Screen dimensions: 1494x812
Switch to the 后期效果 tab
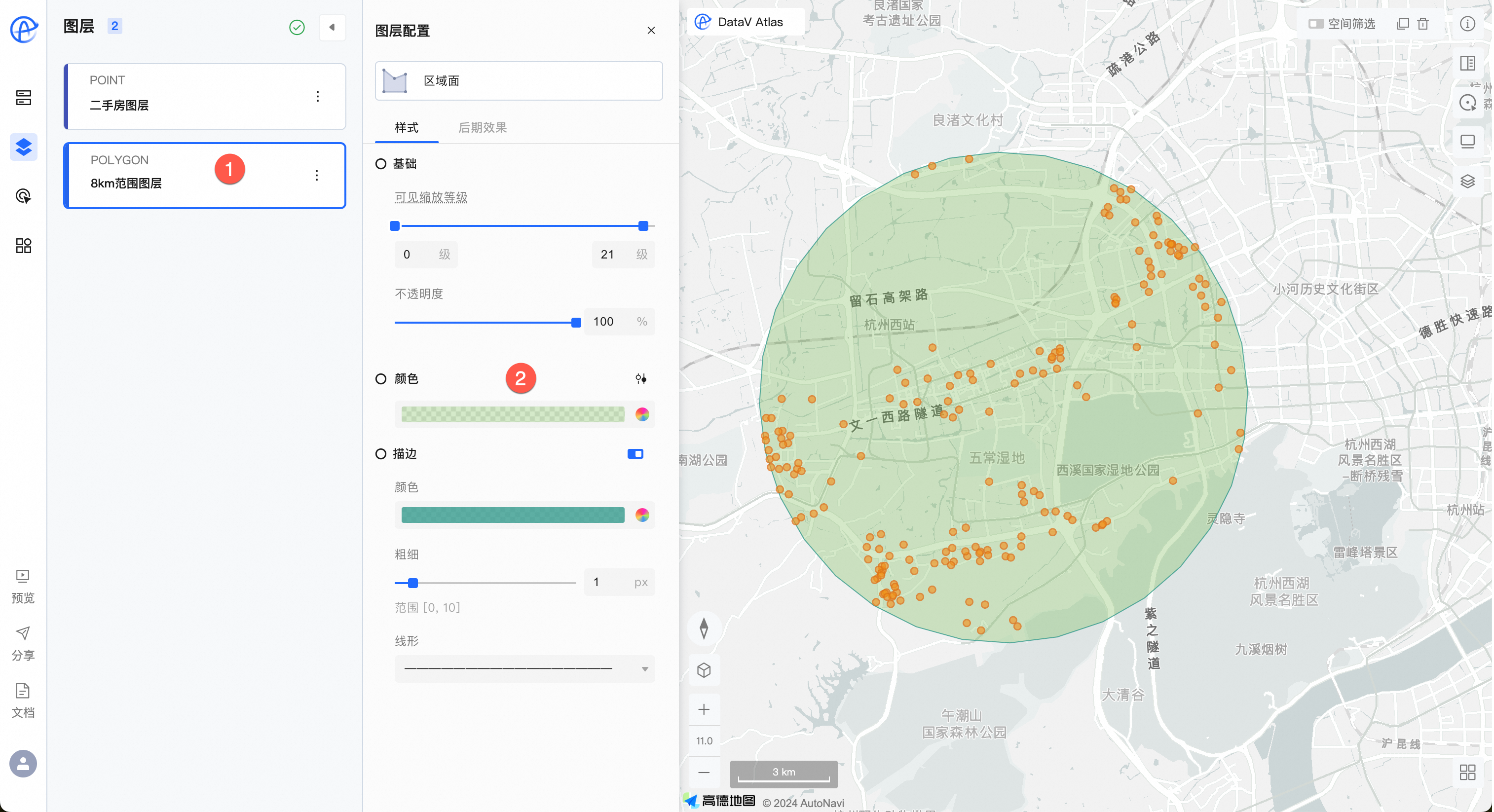click(483, 128)
